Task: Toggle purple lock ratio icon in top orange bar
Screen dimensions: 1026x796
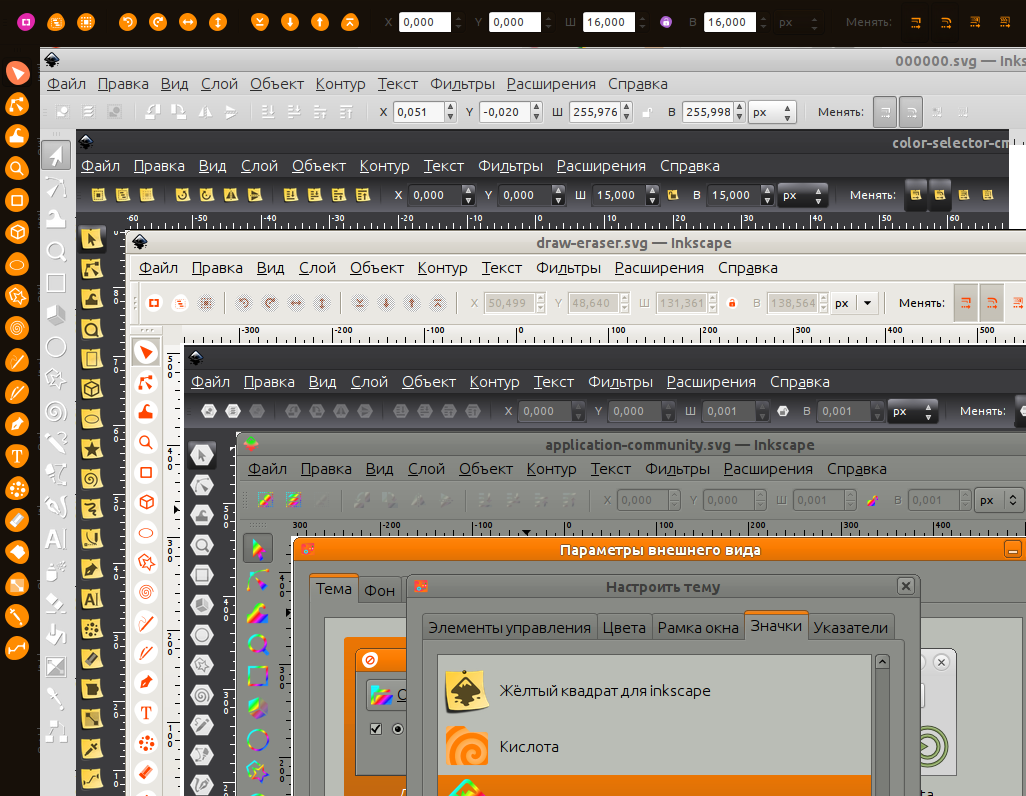Action: point(666,22)
